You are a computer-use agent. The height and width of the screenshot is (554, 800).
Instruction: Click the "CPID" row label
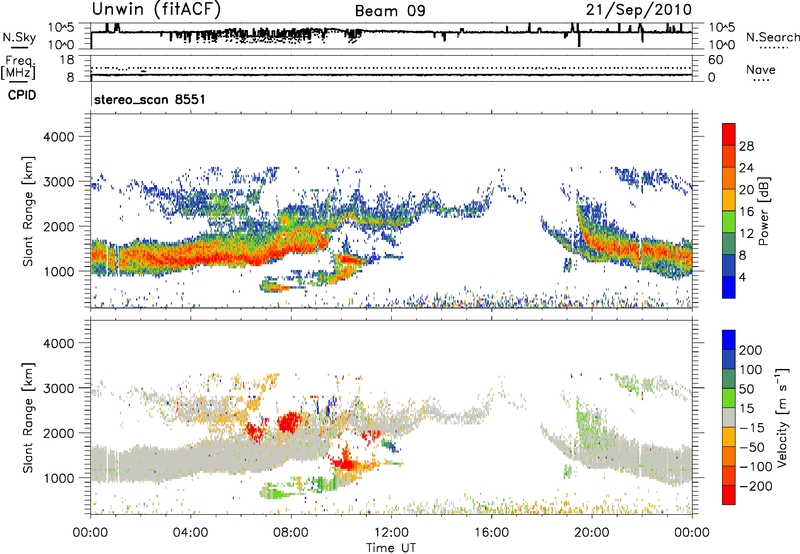point(22,95)
